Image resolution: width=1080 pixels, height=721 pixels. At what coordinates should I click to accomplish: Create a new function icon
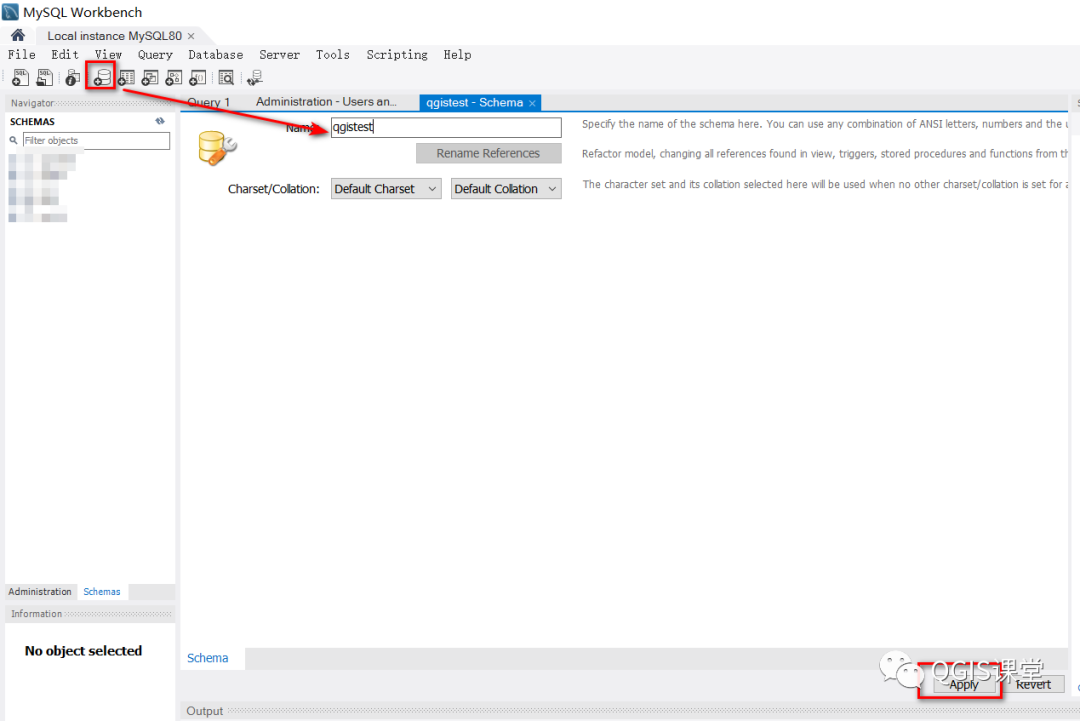click(x=198, y=78)
